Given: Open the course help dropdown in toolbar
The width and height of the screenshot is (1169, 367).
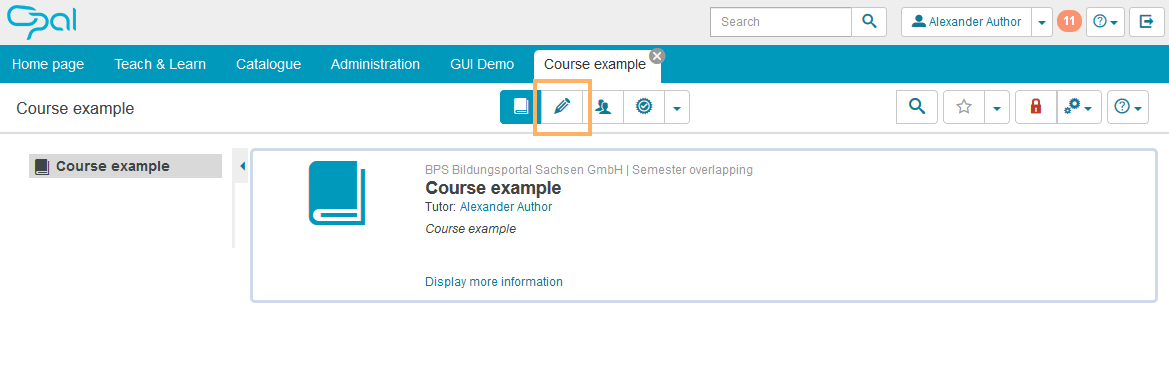Looking at the screenshot, I should pos(1128,107).
